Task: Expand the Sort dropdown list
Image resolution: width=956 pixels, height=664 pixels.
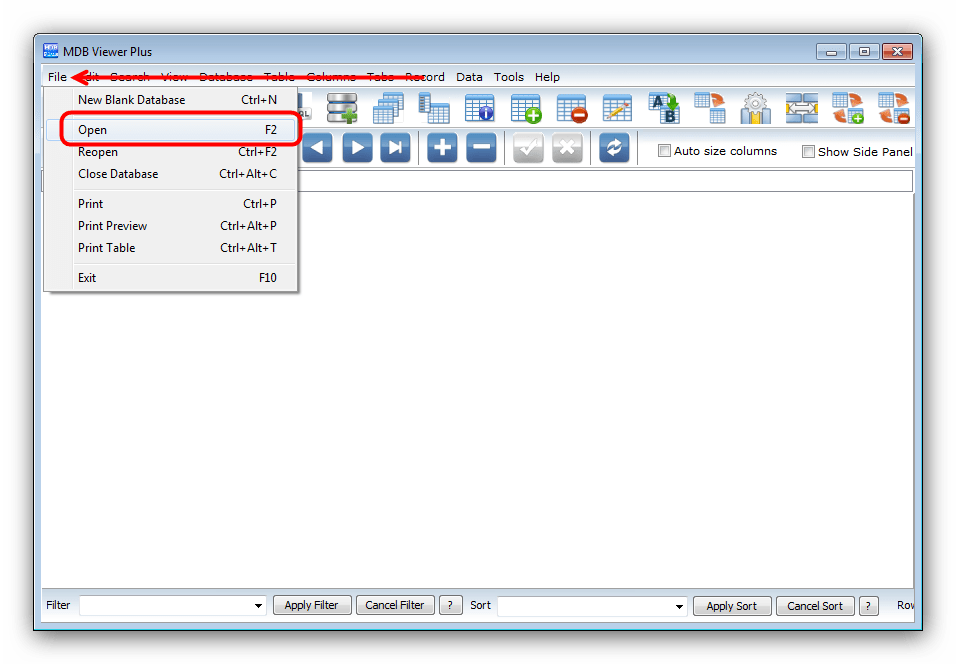Action: [x=679, y=606]
